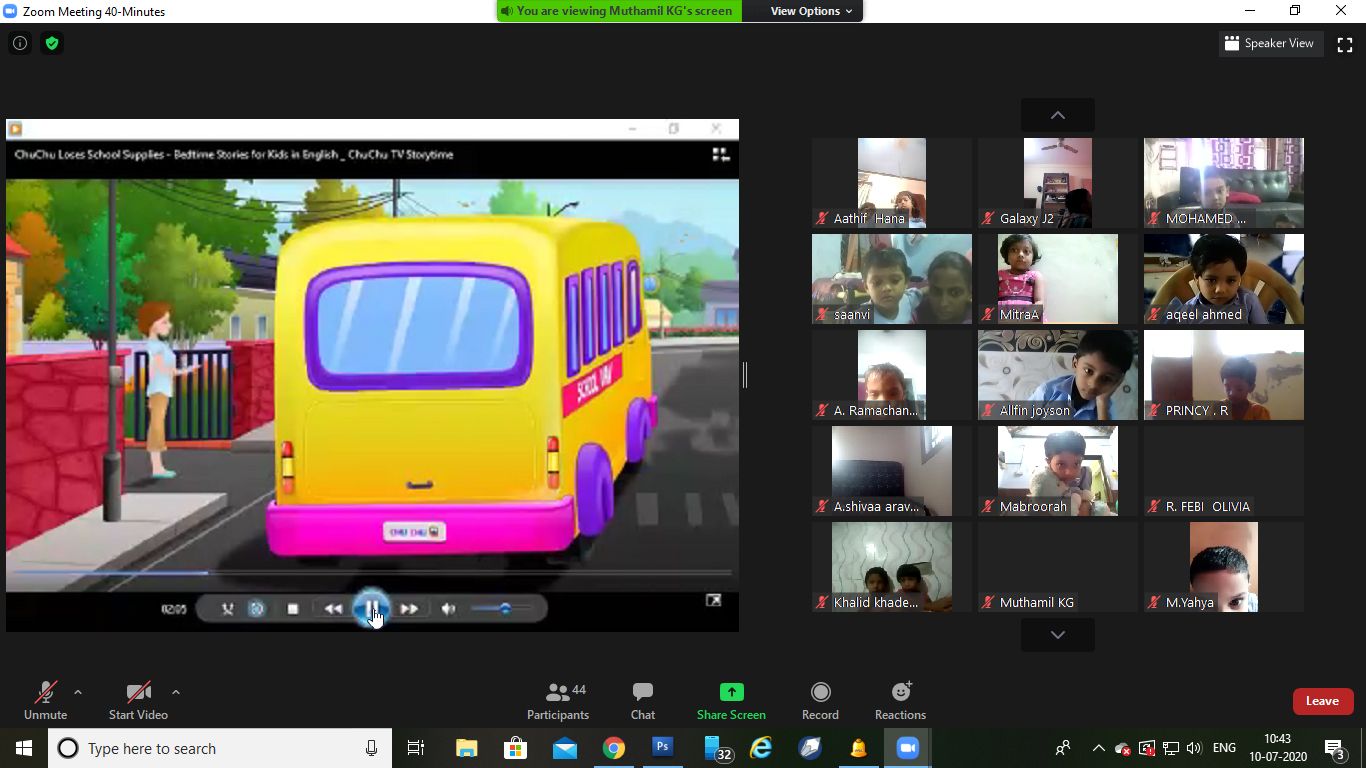
Task: Open audio options arrow beside Unmute
Action: pos(78,692)
